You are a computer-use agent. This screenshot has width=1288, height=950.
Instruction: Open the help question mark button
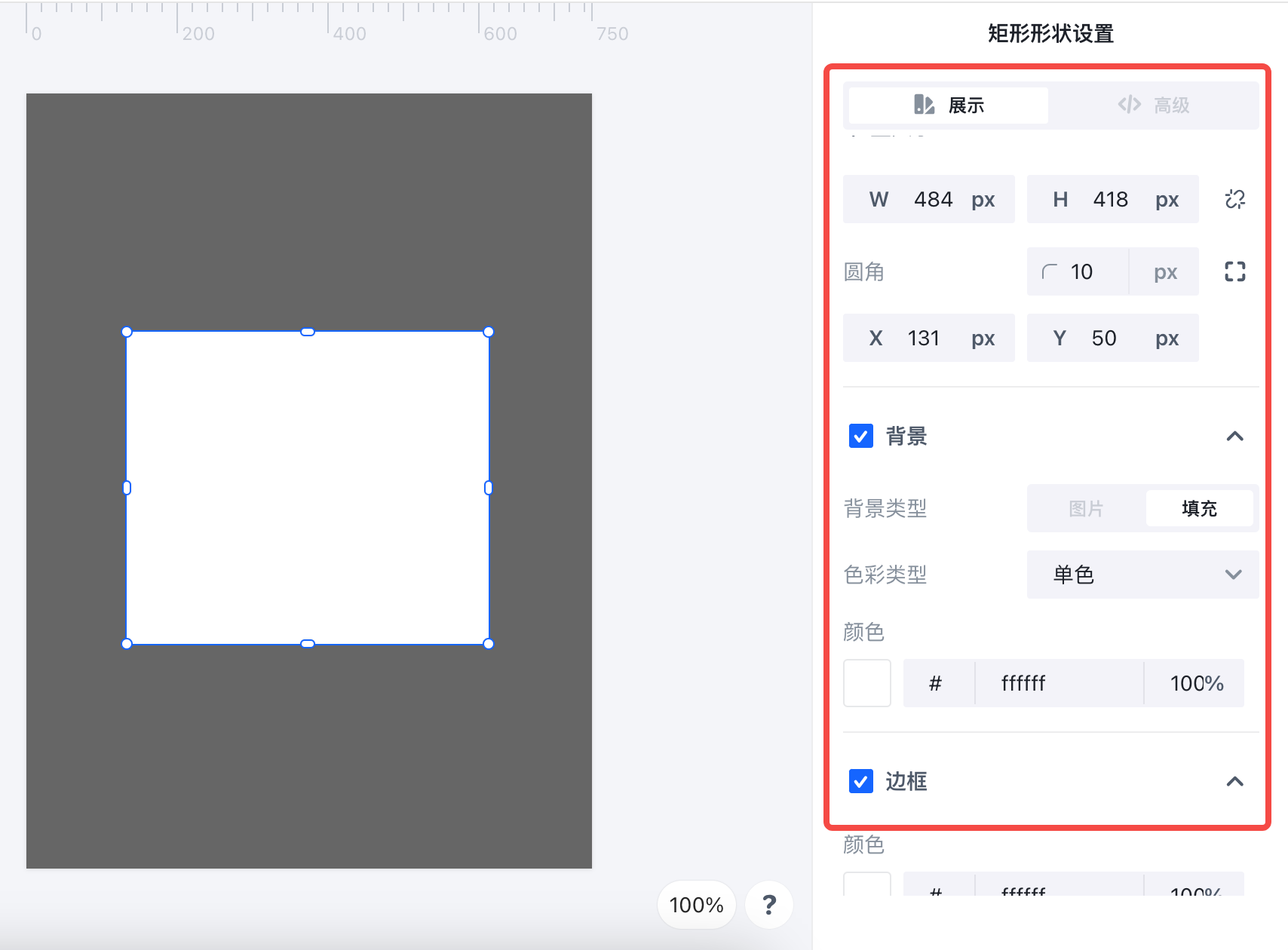[x=769, y=905]
